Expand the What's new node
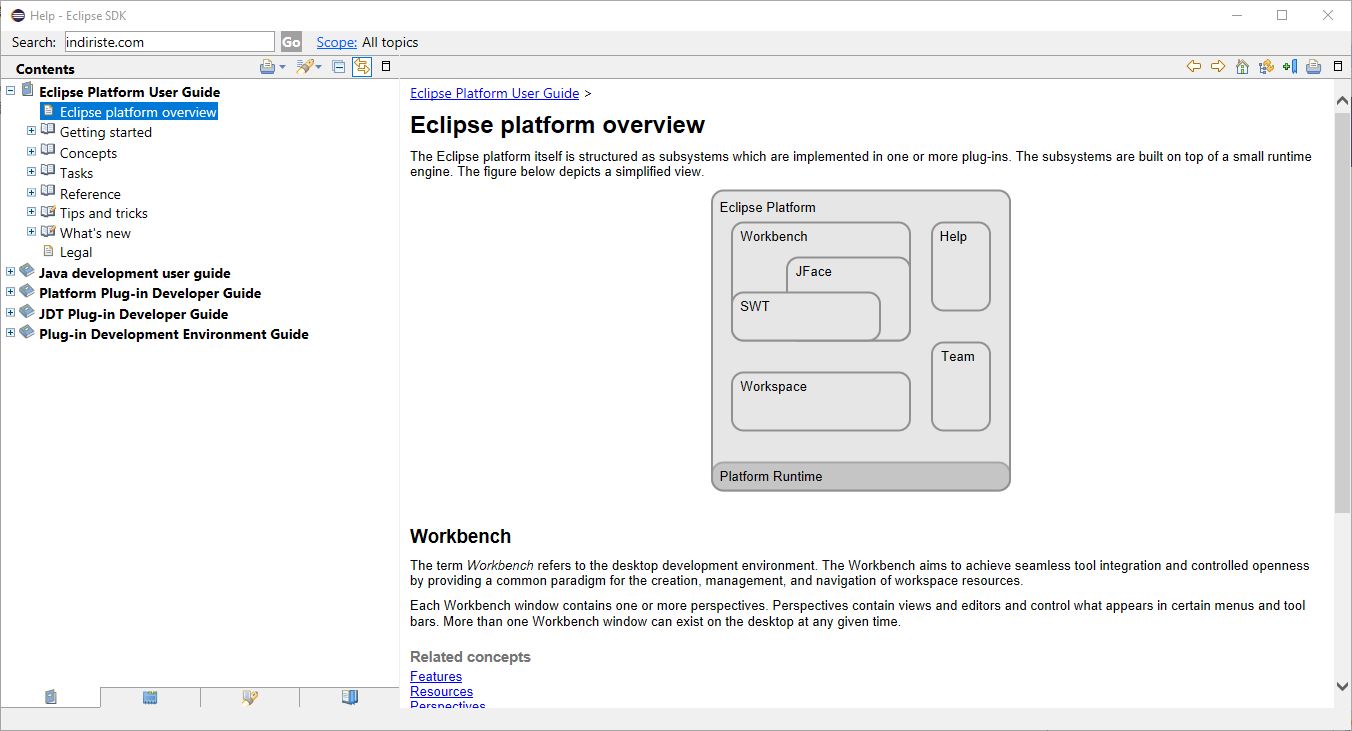 (x=31, y=232)
